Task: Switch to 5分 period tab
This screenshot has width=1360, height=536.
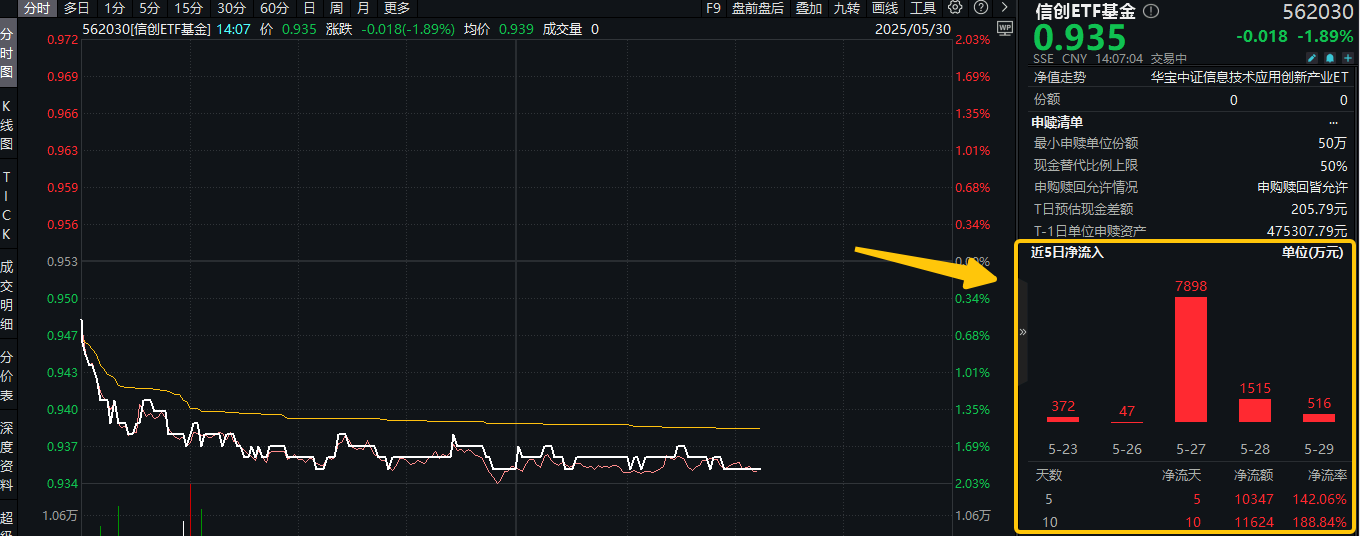Action: click(x=149, y=8)
